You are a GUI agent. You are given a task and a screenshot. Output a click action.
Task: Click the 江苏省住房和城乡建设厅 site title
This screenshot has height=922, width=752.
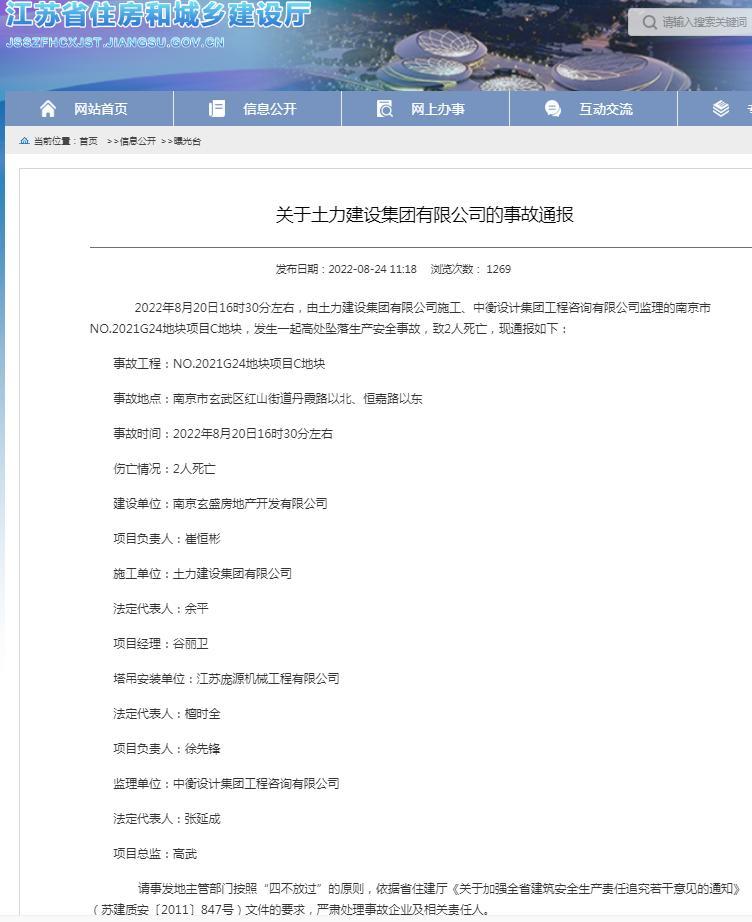pos(158,14)
